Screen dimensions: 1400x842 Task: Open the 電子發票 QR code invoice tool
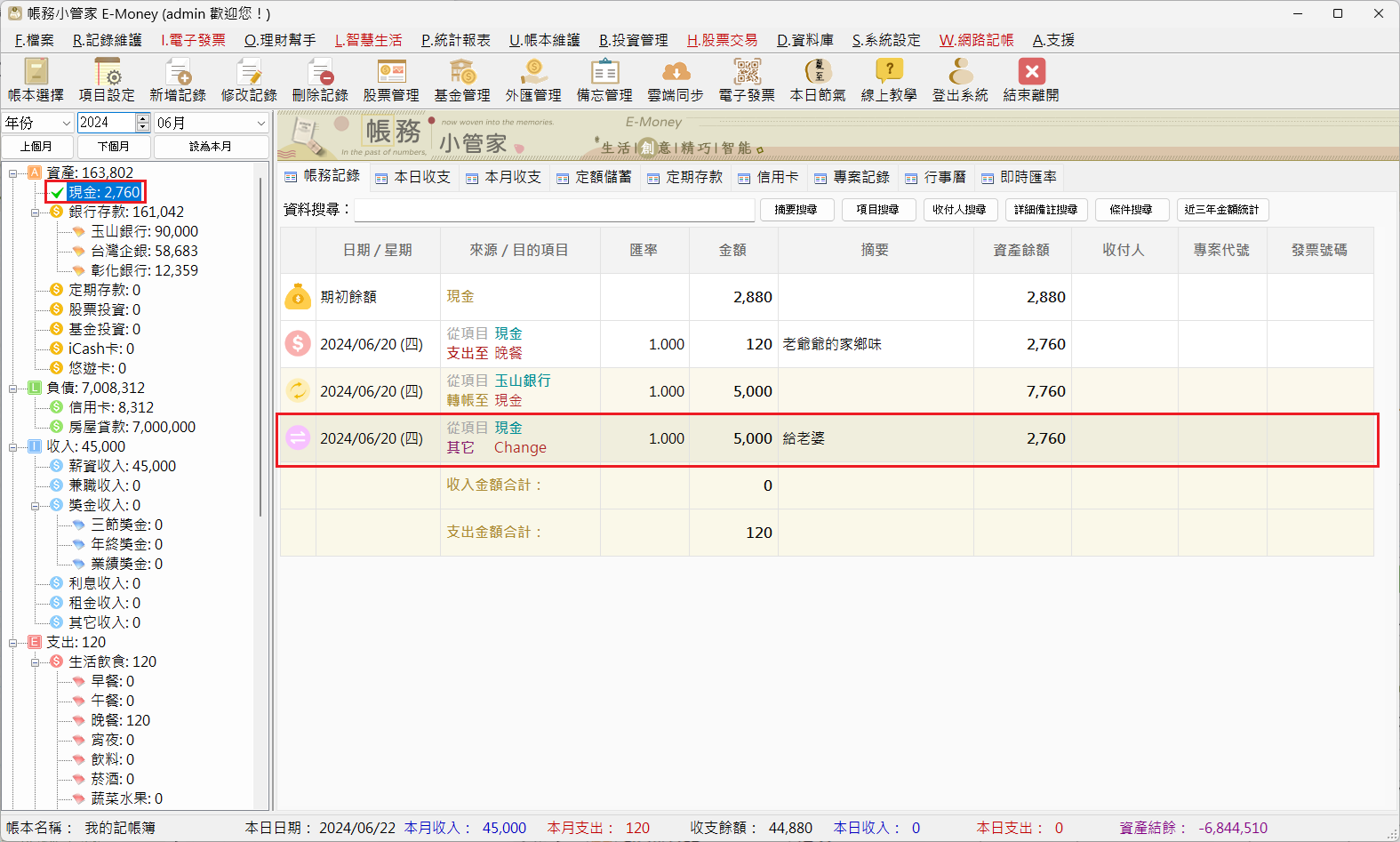point(747,79)
